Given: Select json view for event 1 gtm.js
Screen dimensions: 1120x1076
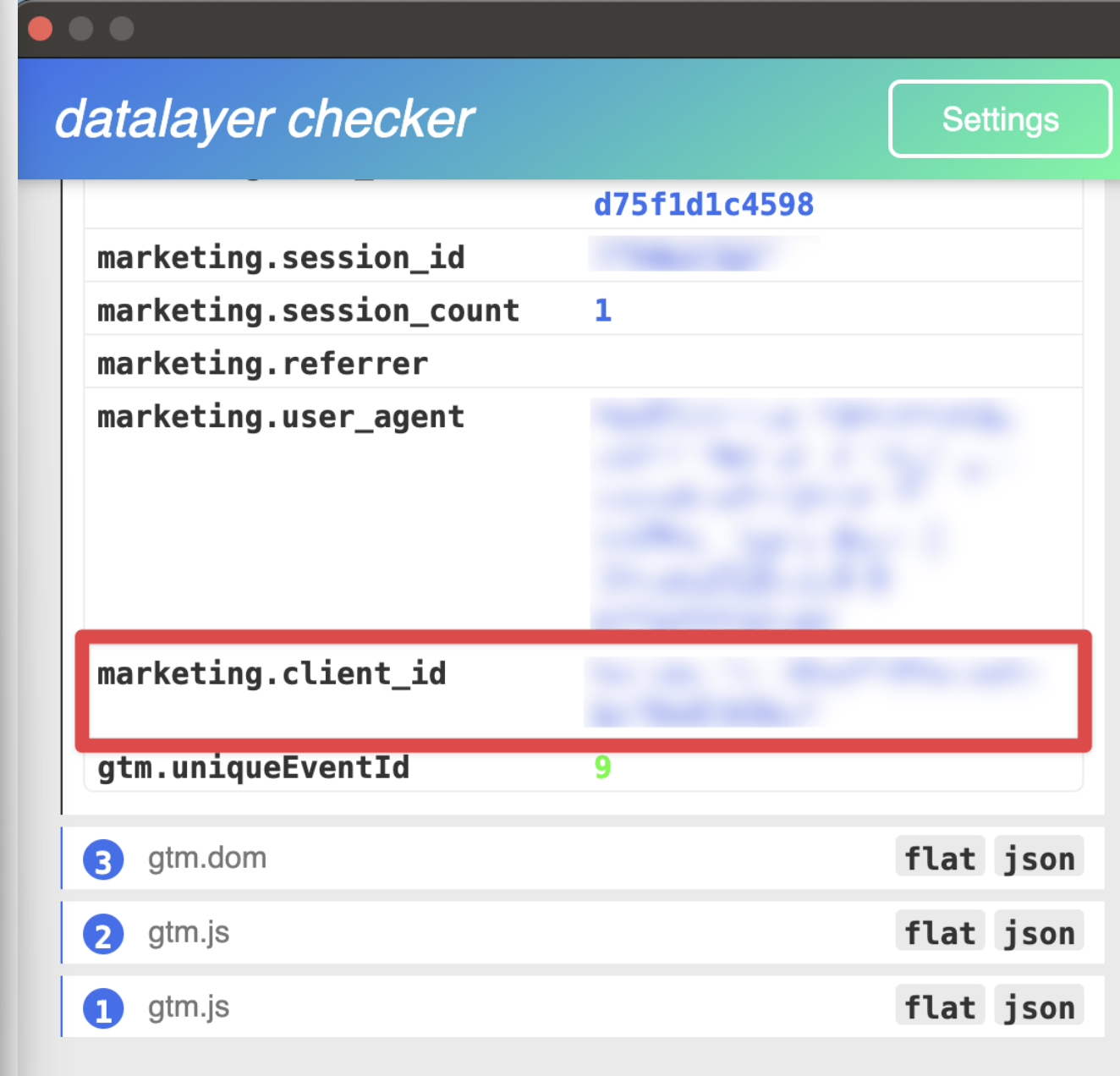Looking at the screenshot, I should 1038,1007.
